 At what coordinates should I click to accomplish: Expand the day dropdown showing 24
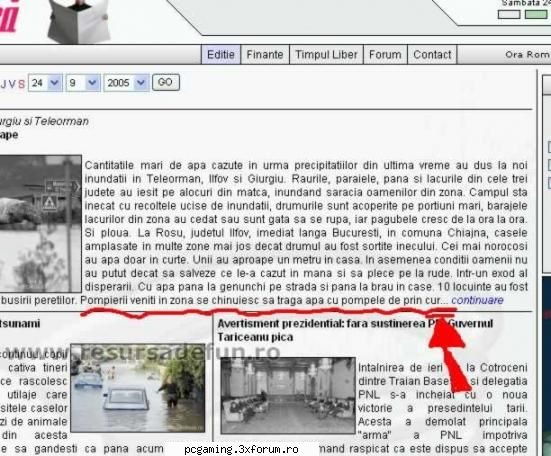45,83
